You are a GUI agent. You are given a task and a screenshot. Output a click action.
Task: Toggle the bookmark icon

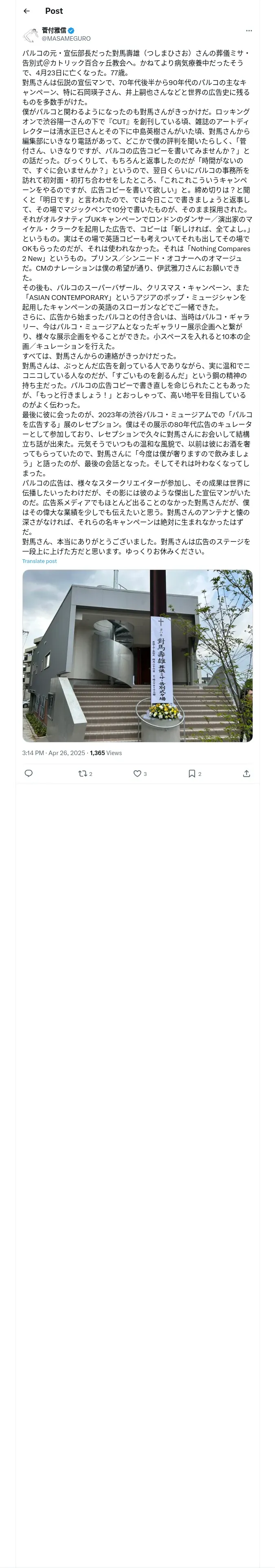(191, 774)
